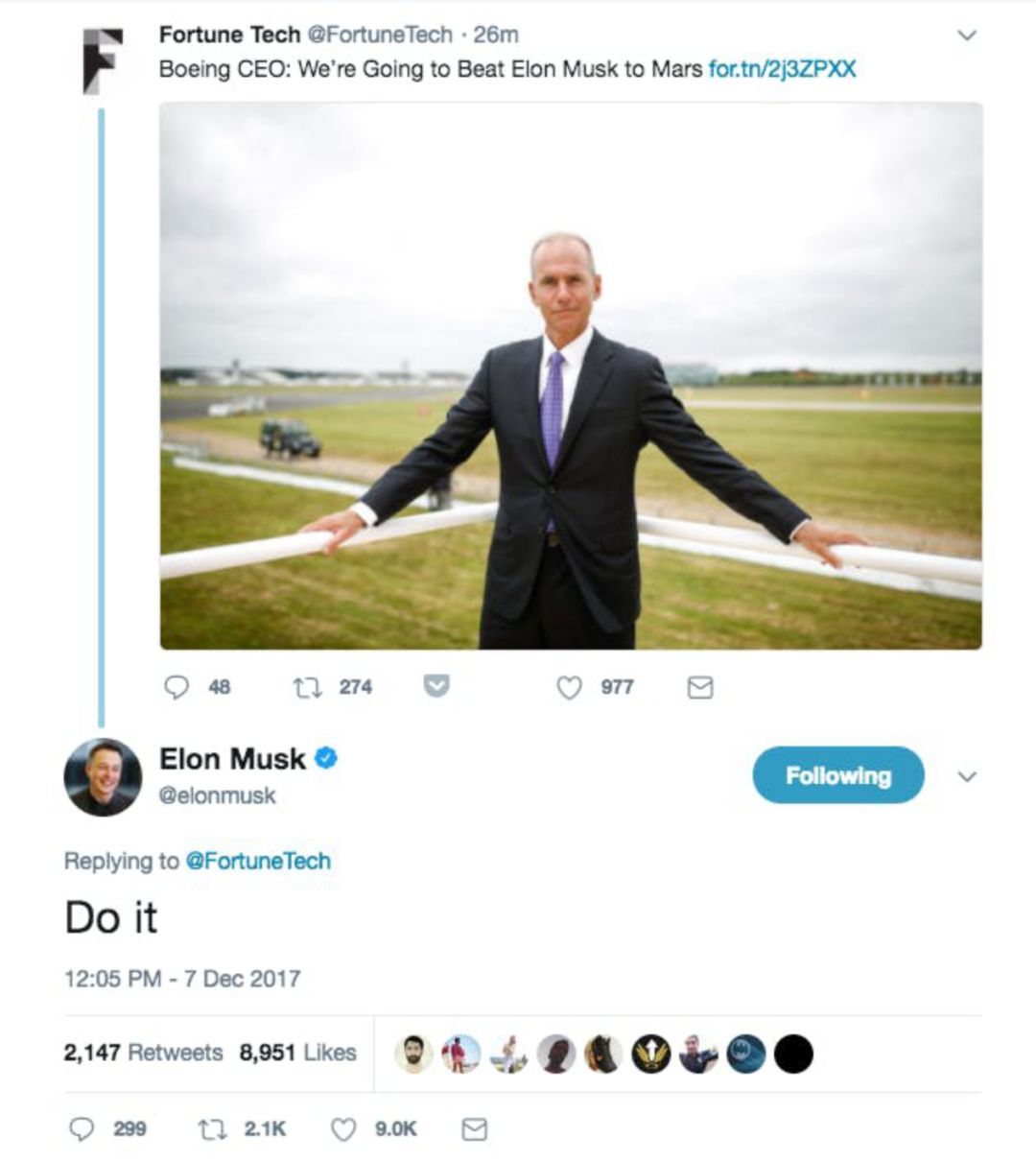View the 8,951 Likes list

[297, 1053]
